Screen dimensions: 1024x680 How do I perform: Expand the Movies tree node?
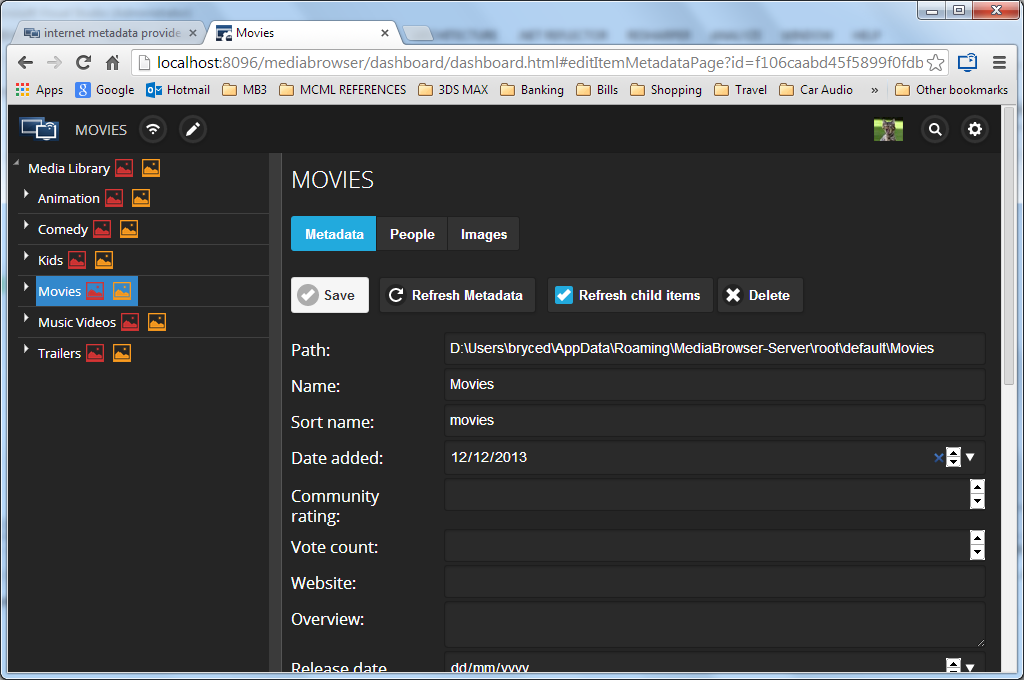coord(26,287)
